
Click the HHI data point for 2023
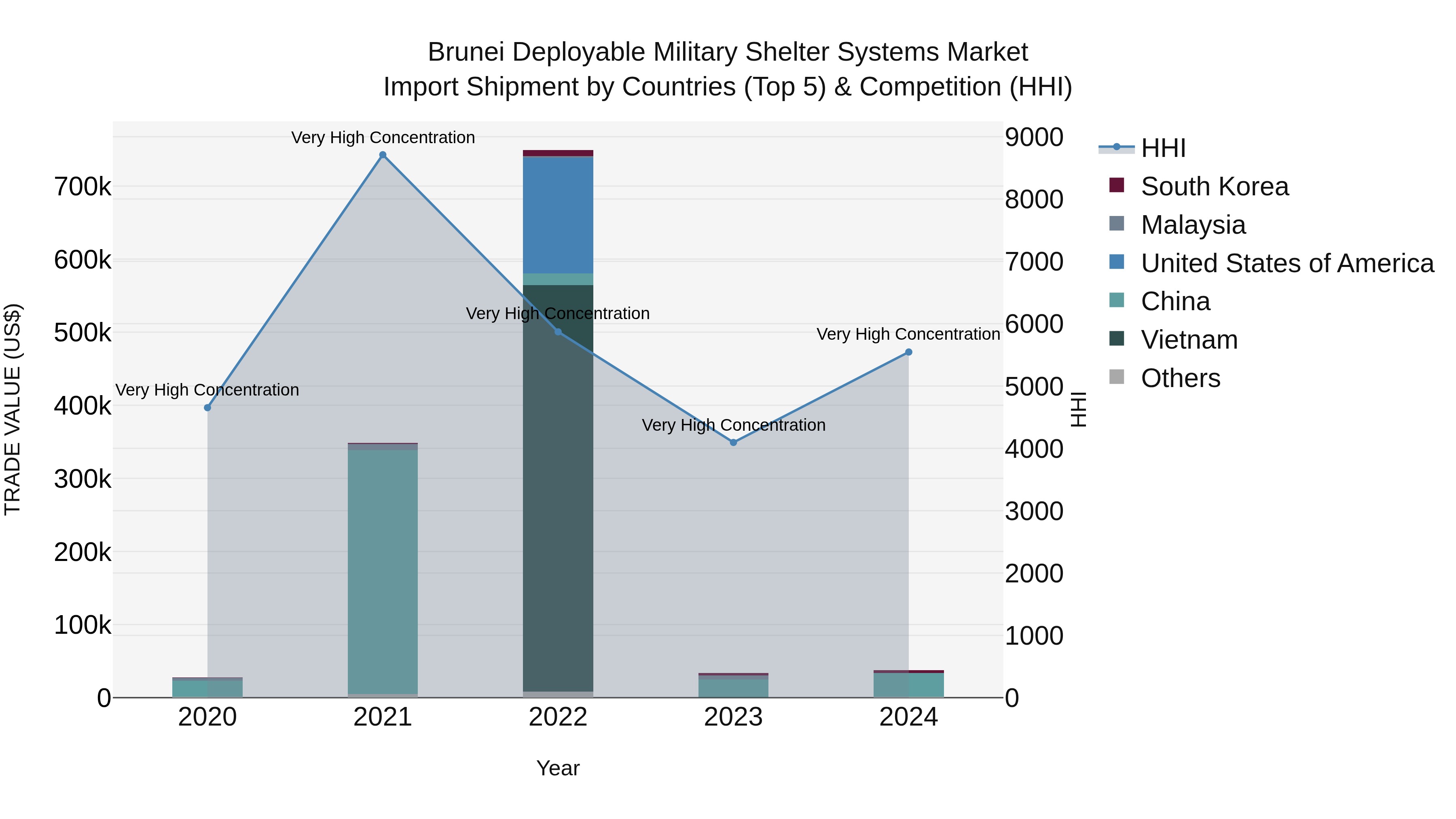pos(733,442)
